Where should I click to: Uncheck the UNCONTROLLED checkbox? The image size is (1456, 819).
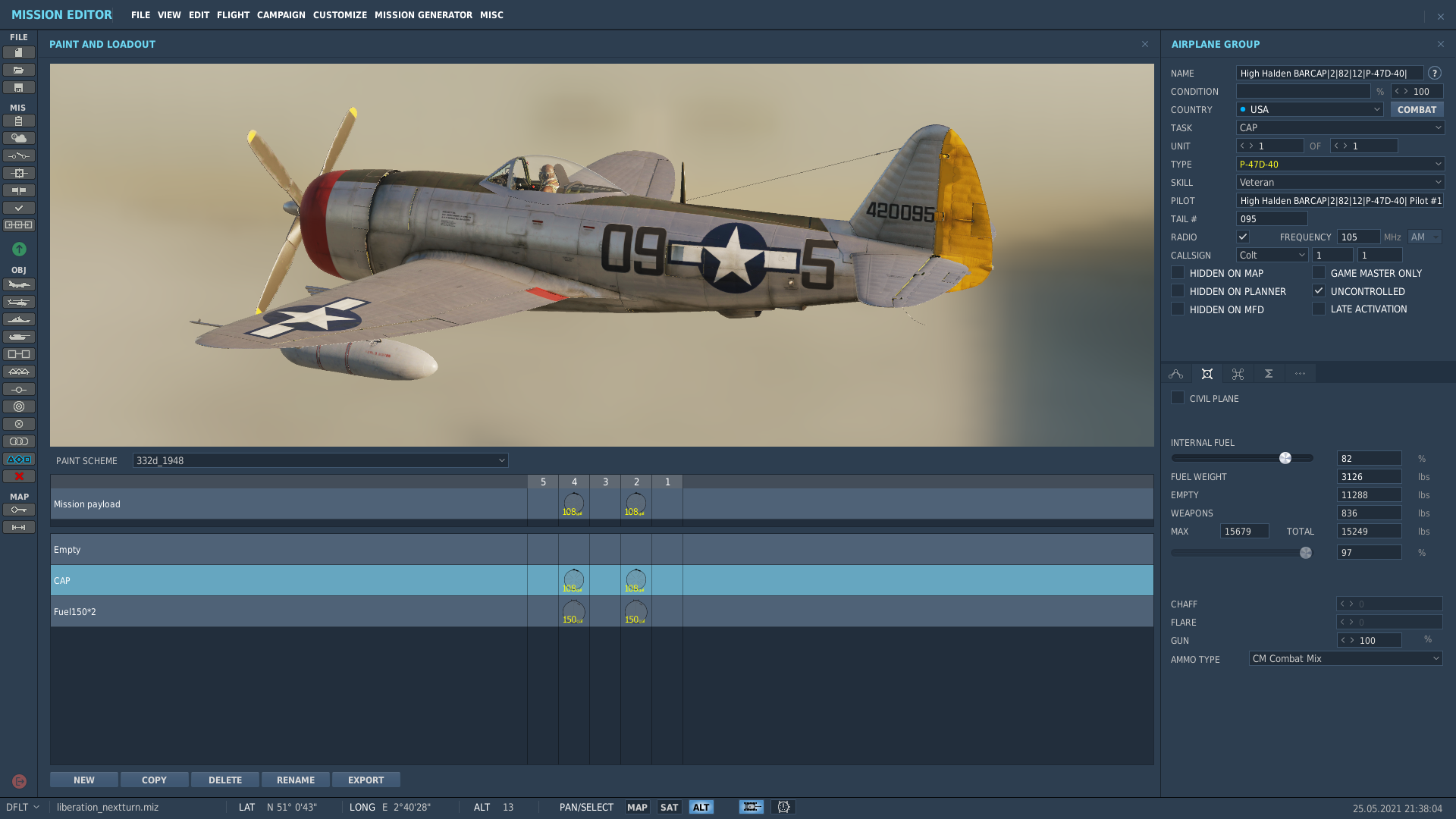point(1319,290)
